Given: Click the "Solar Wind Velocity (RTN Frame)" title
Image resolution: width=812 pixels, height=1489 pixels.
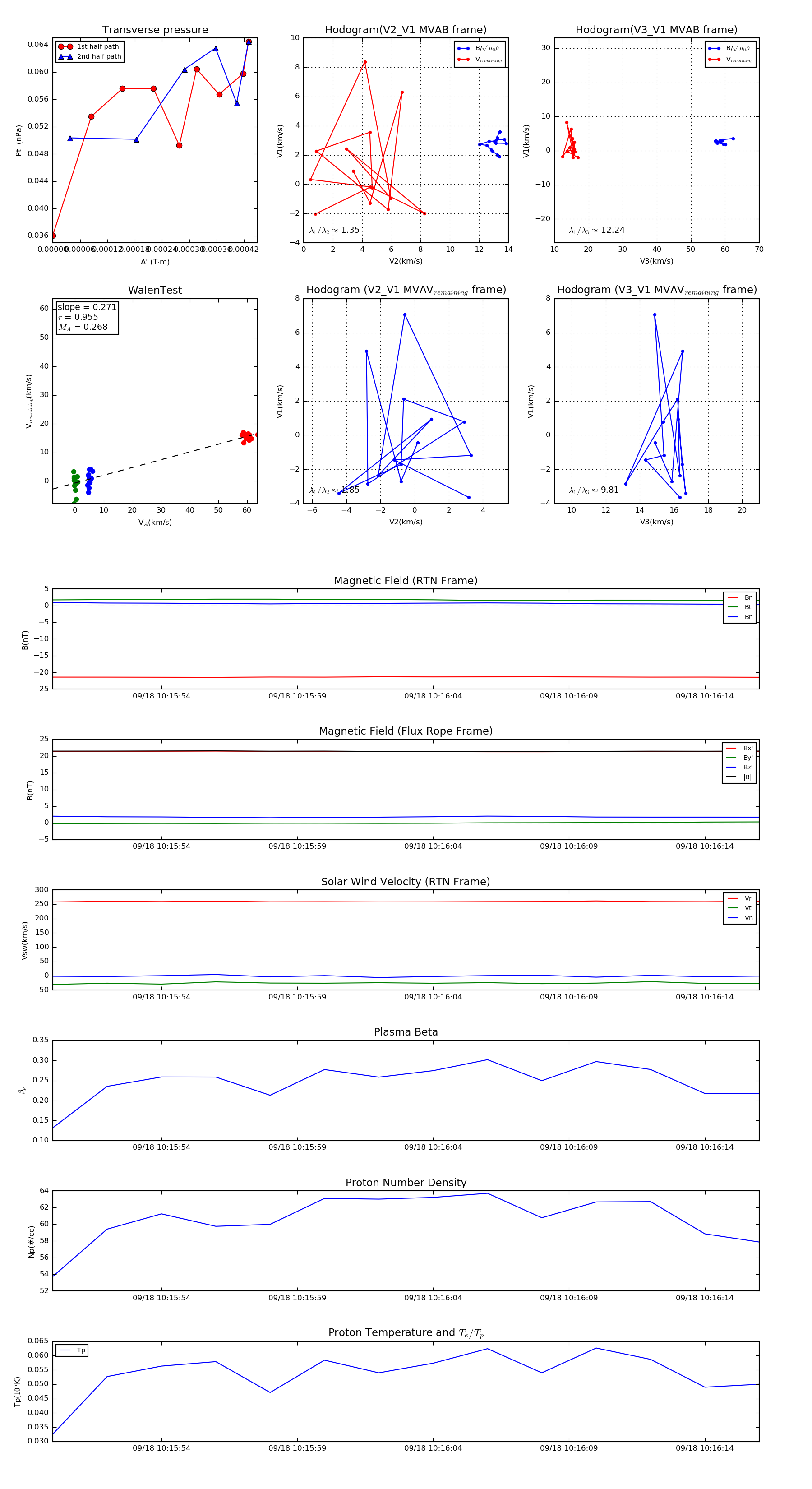Looking at the screenshot, I should click(x=406, y=882).
